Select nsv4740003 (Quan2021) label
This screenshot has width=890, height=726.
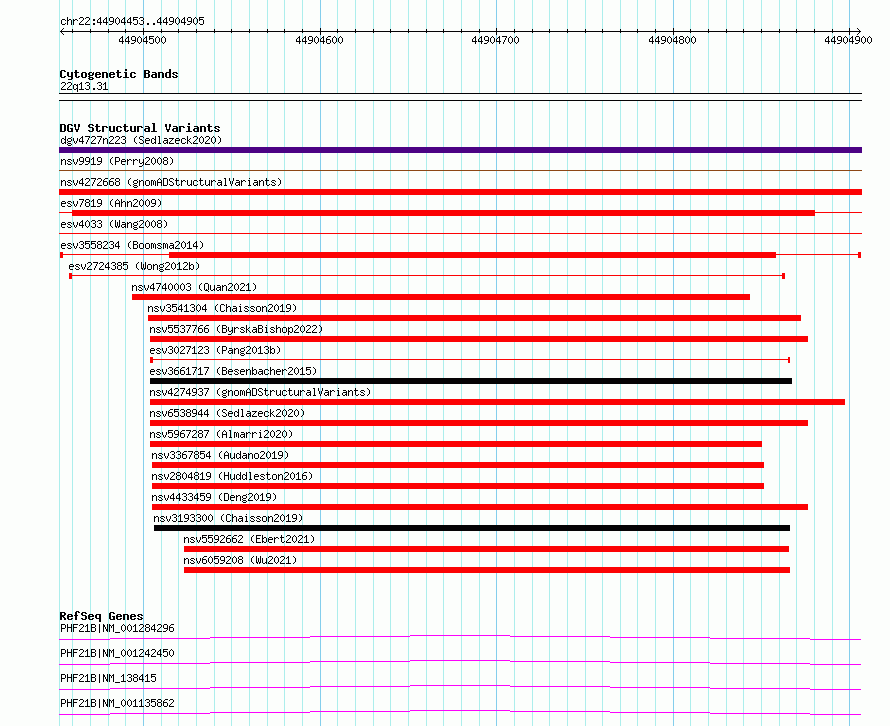pos(194,287)
